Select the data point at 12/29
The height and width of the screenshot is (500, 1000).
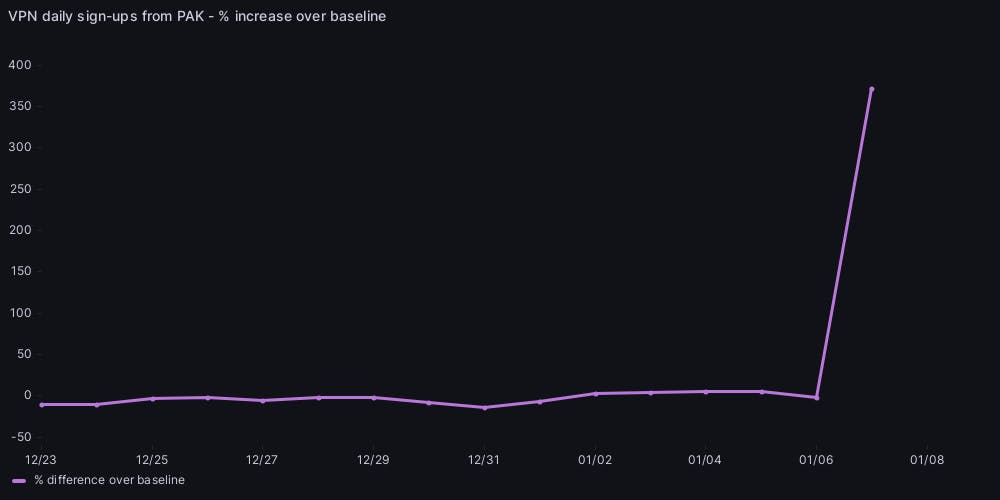coord(374,398)
